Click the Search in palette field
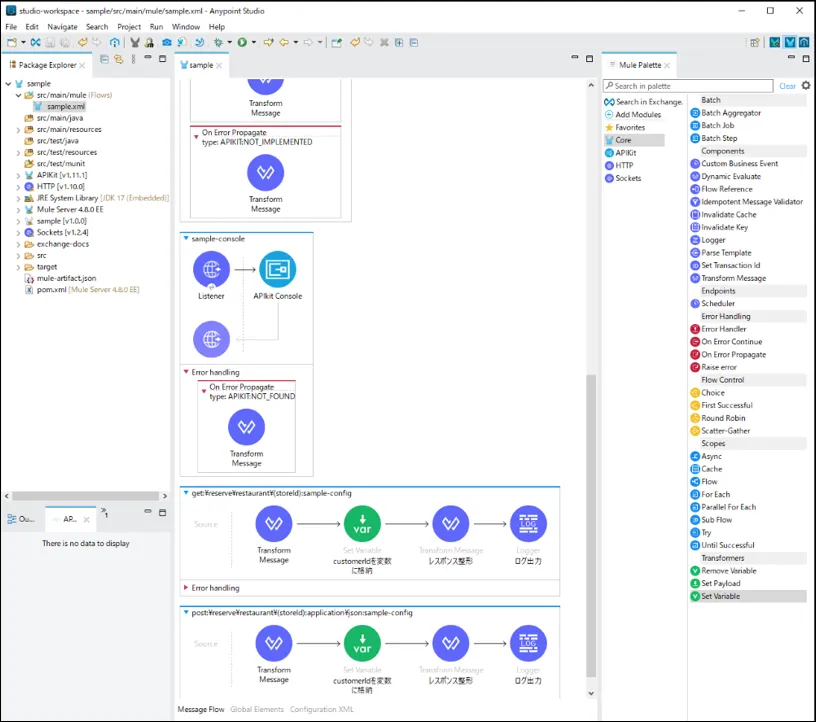The image size is (816, 722). click(x=688, y=86)
